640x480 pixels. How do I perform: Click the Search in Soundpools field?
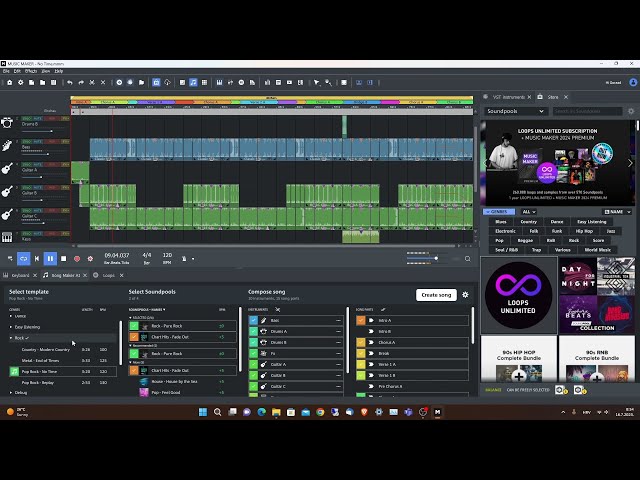tap(587, 111)
